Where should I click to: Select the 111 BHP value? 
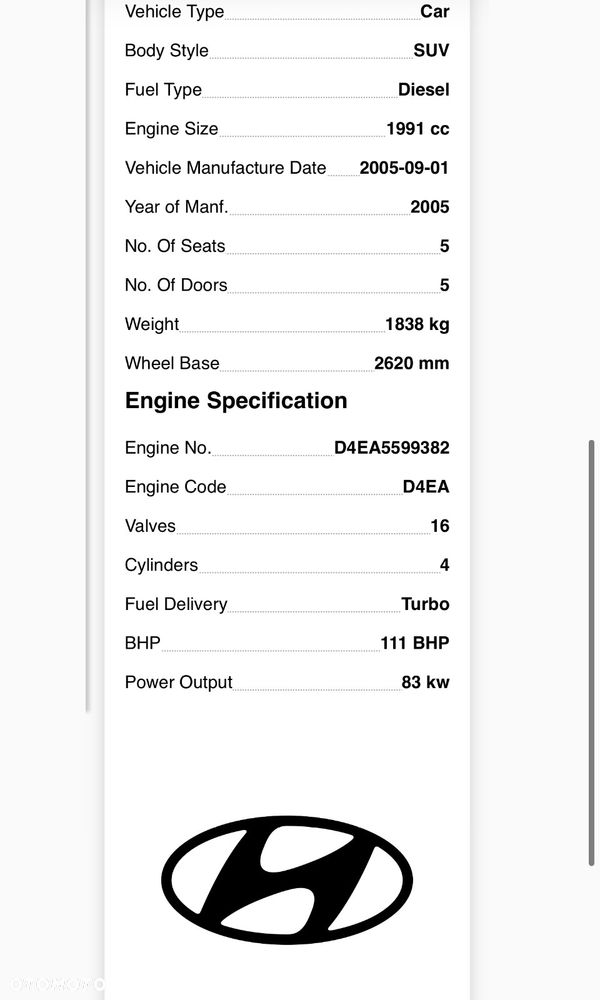[x=414, y=643]
